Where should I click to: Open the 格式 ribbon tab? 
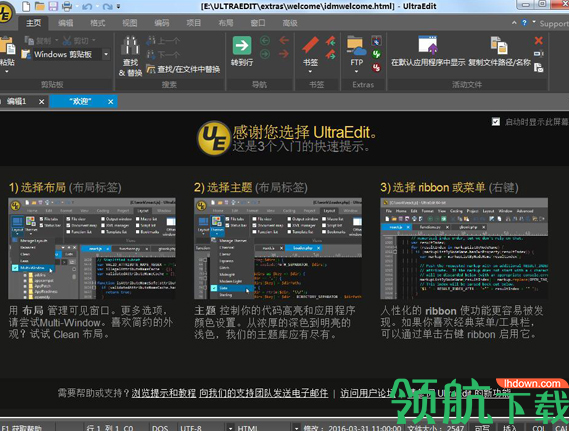(x=98, y=23)
